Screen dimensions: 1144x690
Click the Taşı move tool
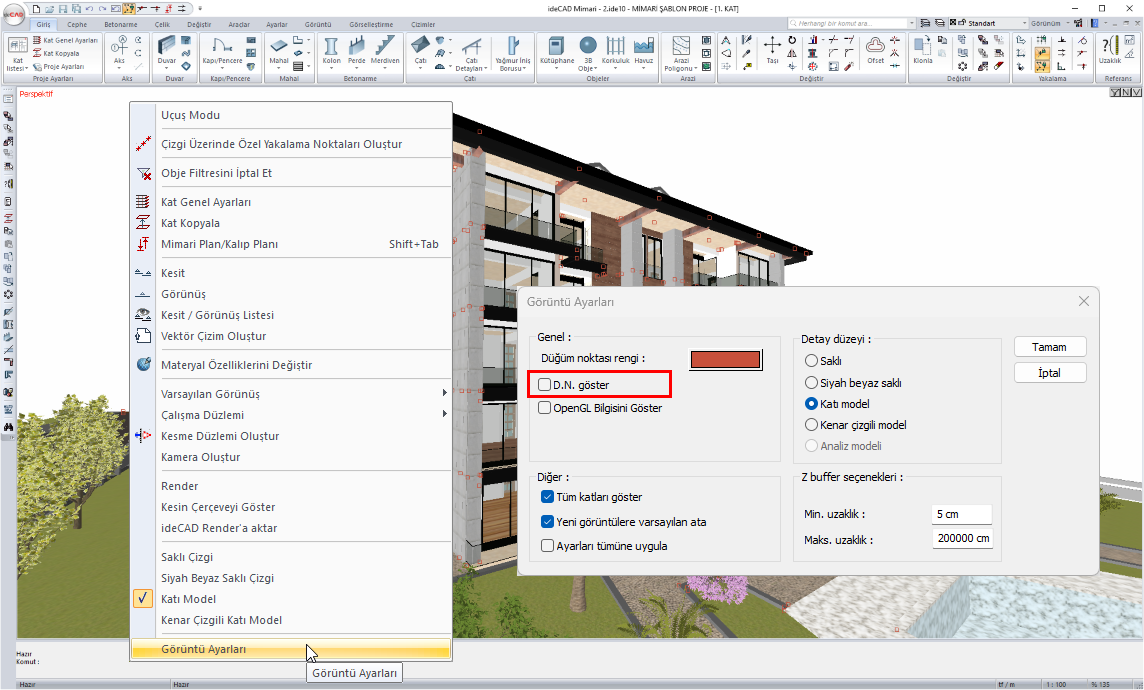(772, 48)
